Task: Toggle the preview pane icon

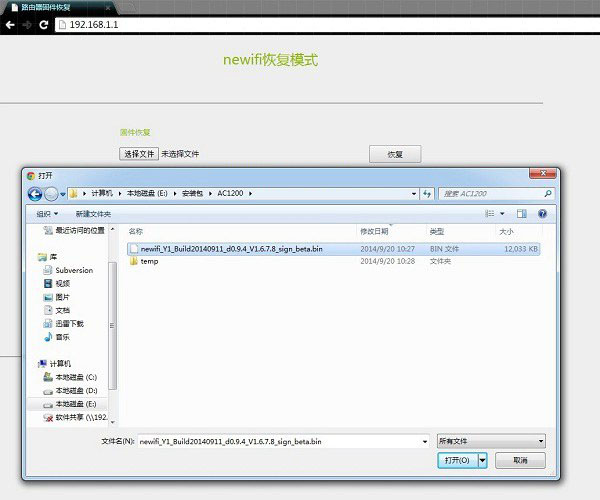Action: coord(522,213)
